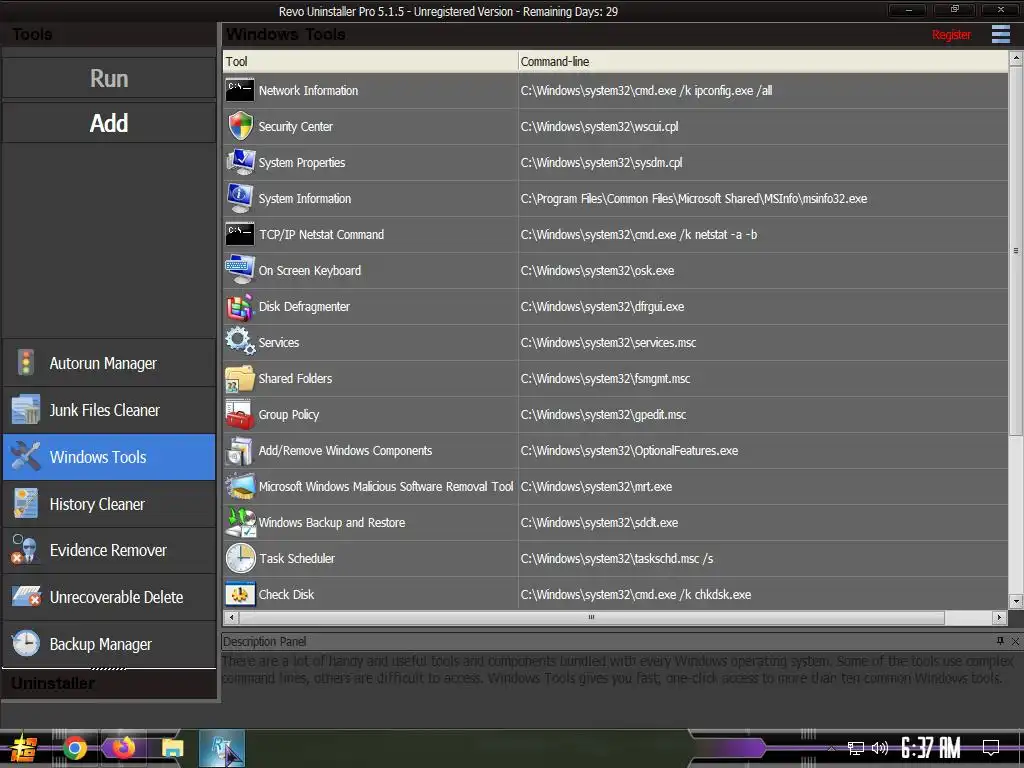The image size is (1024, 768).
Task: Click the Network Information command prompt icon
Action: pos(240,91)
